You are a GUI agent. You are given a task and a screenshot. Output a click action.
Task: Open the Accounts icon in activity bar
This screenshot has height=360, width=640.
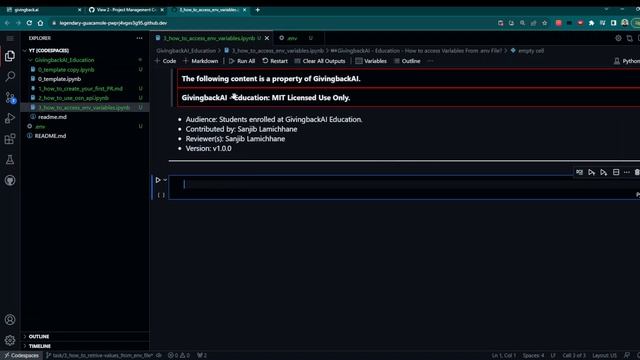tap(10, 320)
